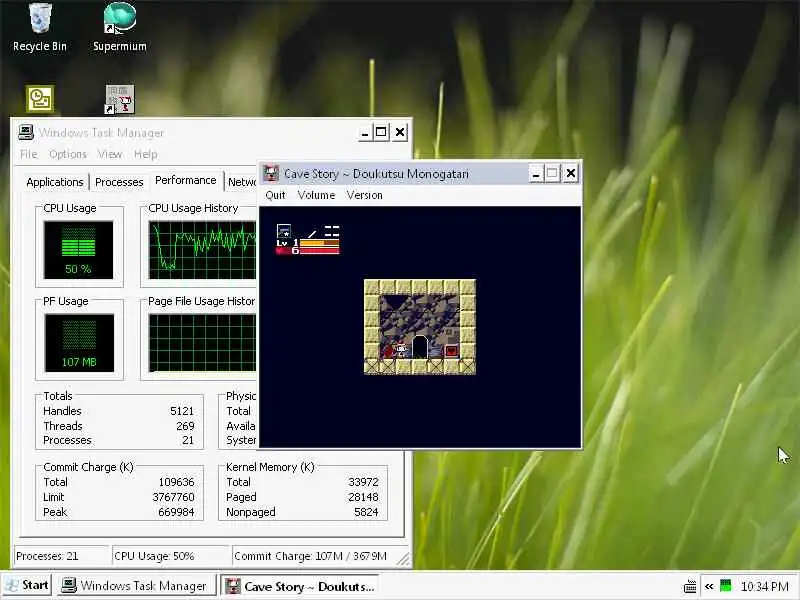Screen dimensions: 800x600
Task: Click the Handles value 5121
Action: coord(182,411)
